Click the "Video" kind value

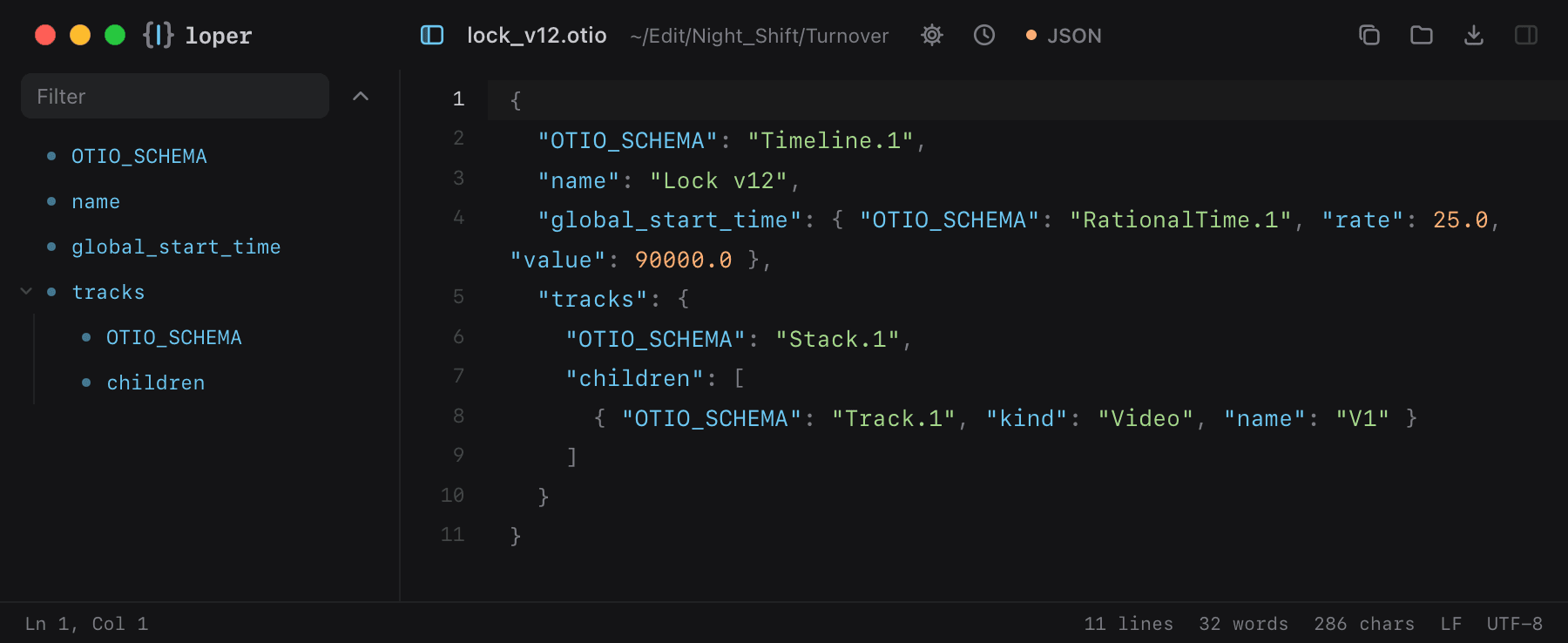(x=1146, y=418)
